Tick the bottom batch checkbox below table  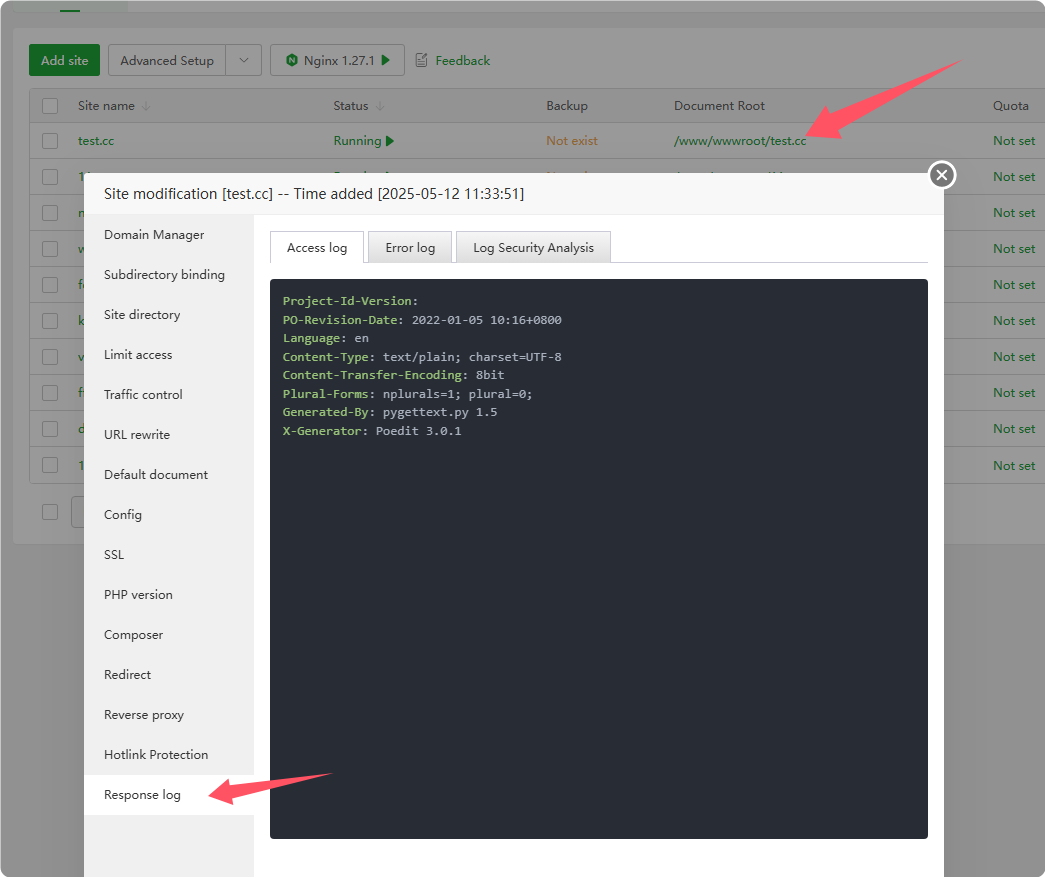(x=50, y=512)
